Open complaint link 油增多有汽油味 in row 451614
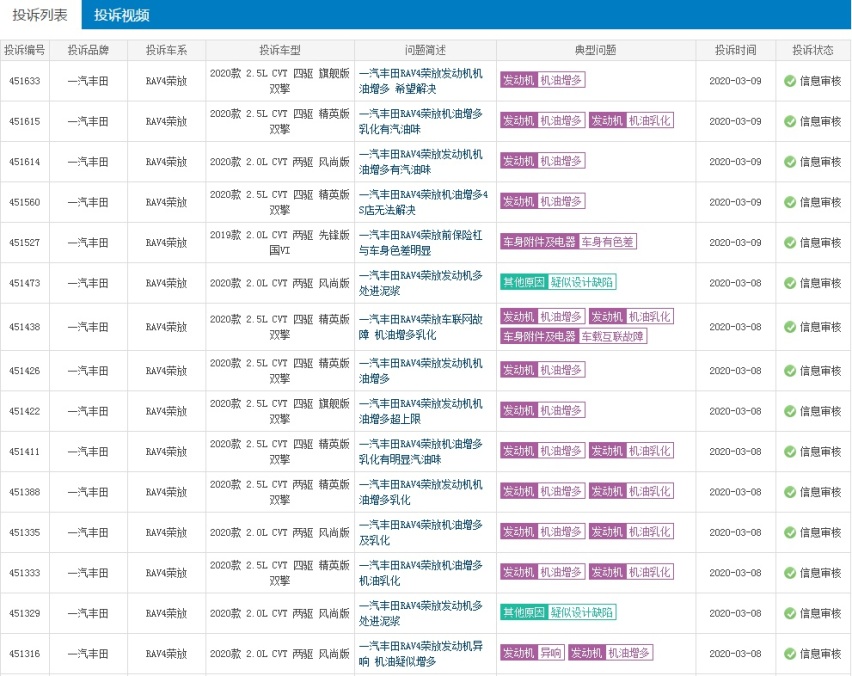Image resolution: width=852 pixels, height=676 pixels. (x=421, y=161)
